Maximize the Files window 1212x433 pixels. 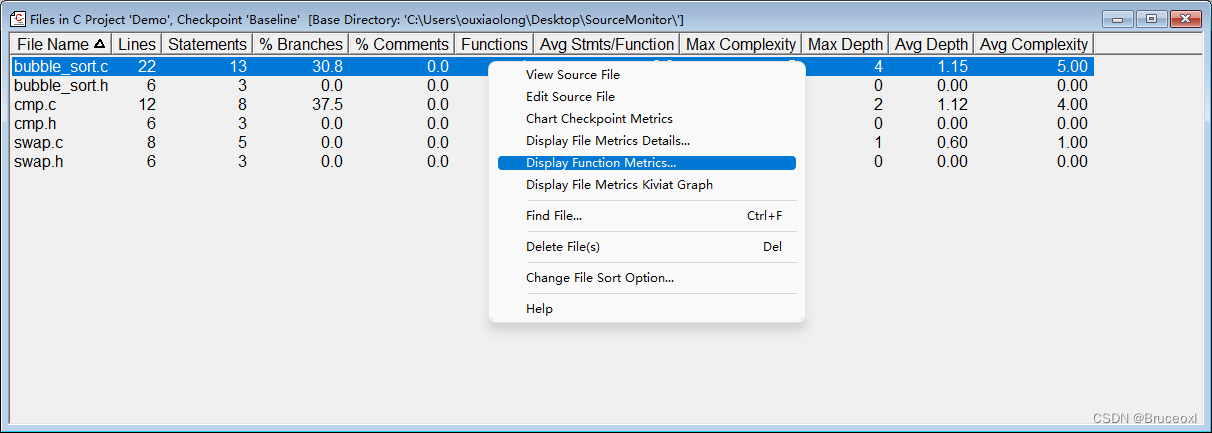pyautogui.click(x=1152, y=19)
